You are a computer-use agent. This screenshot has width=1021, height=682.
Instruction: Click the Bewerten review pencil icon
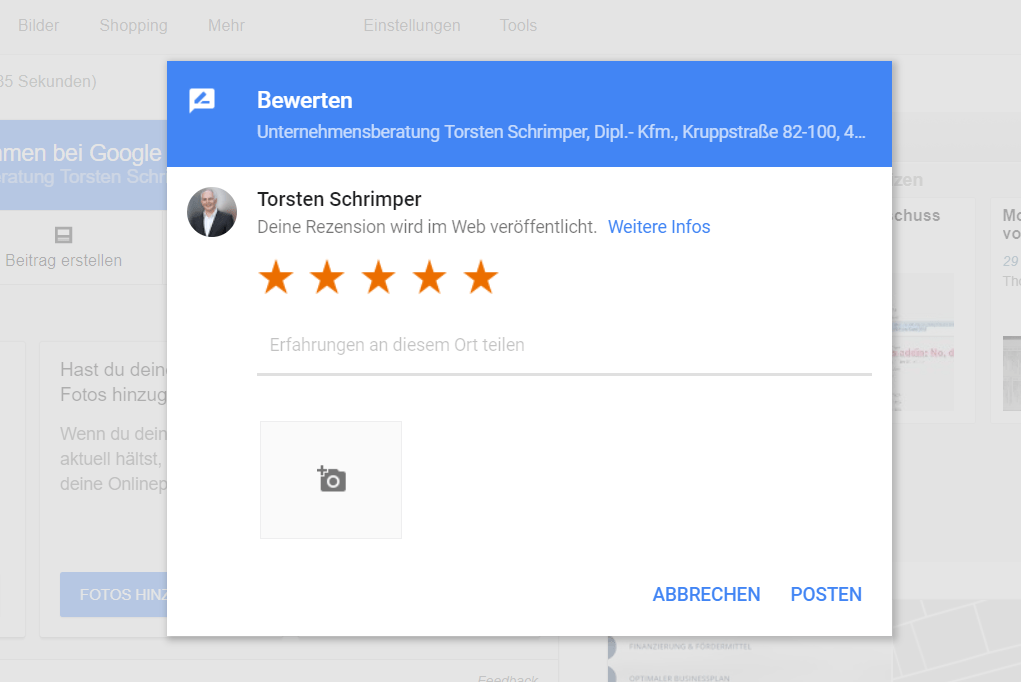click(202, 100)
